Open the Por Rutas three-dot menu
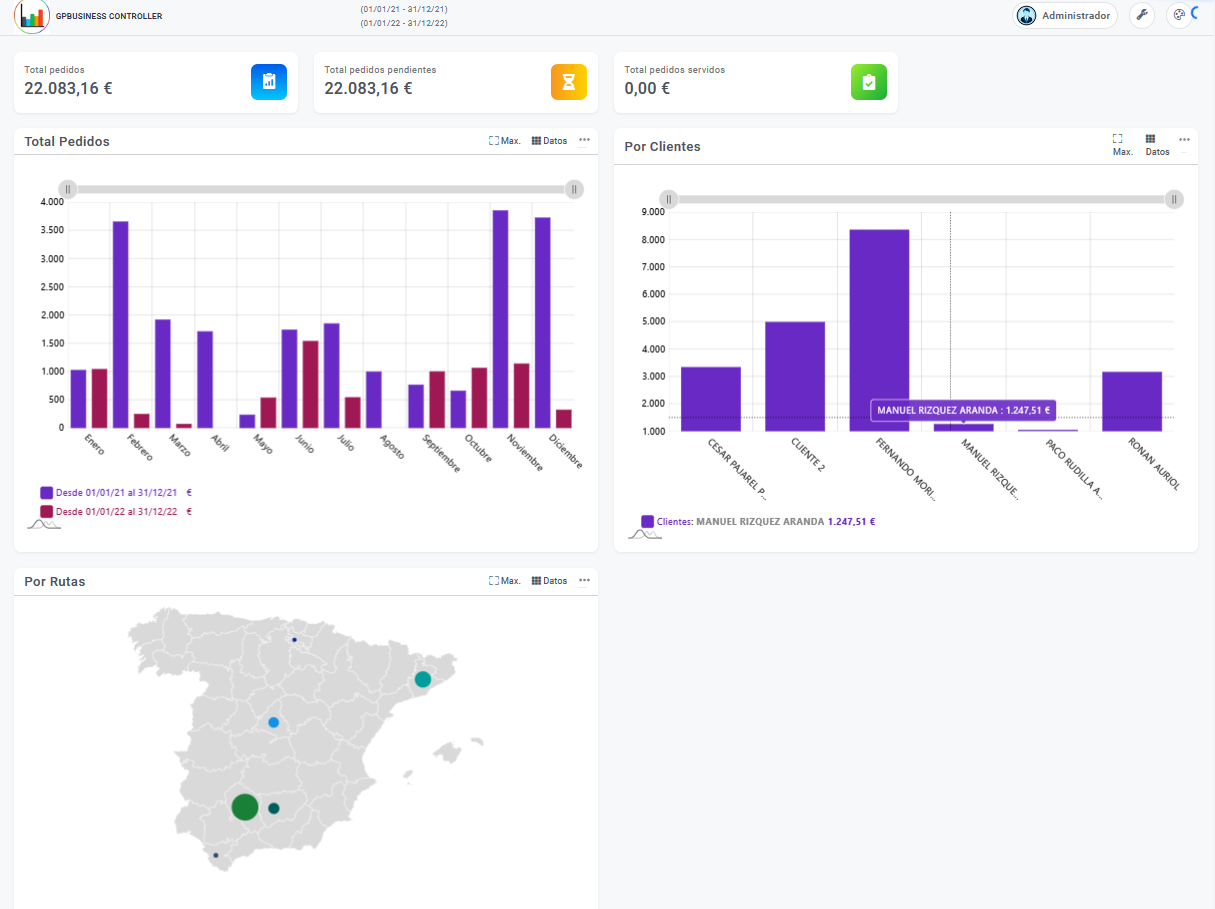Image resolution: width=1215 pixels, height=909 pixels. (x=584, y=580)
